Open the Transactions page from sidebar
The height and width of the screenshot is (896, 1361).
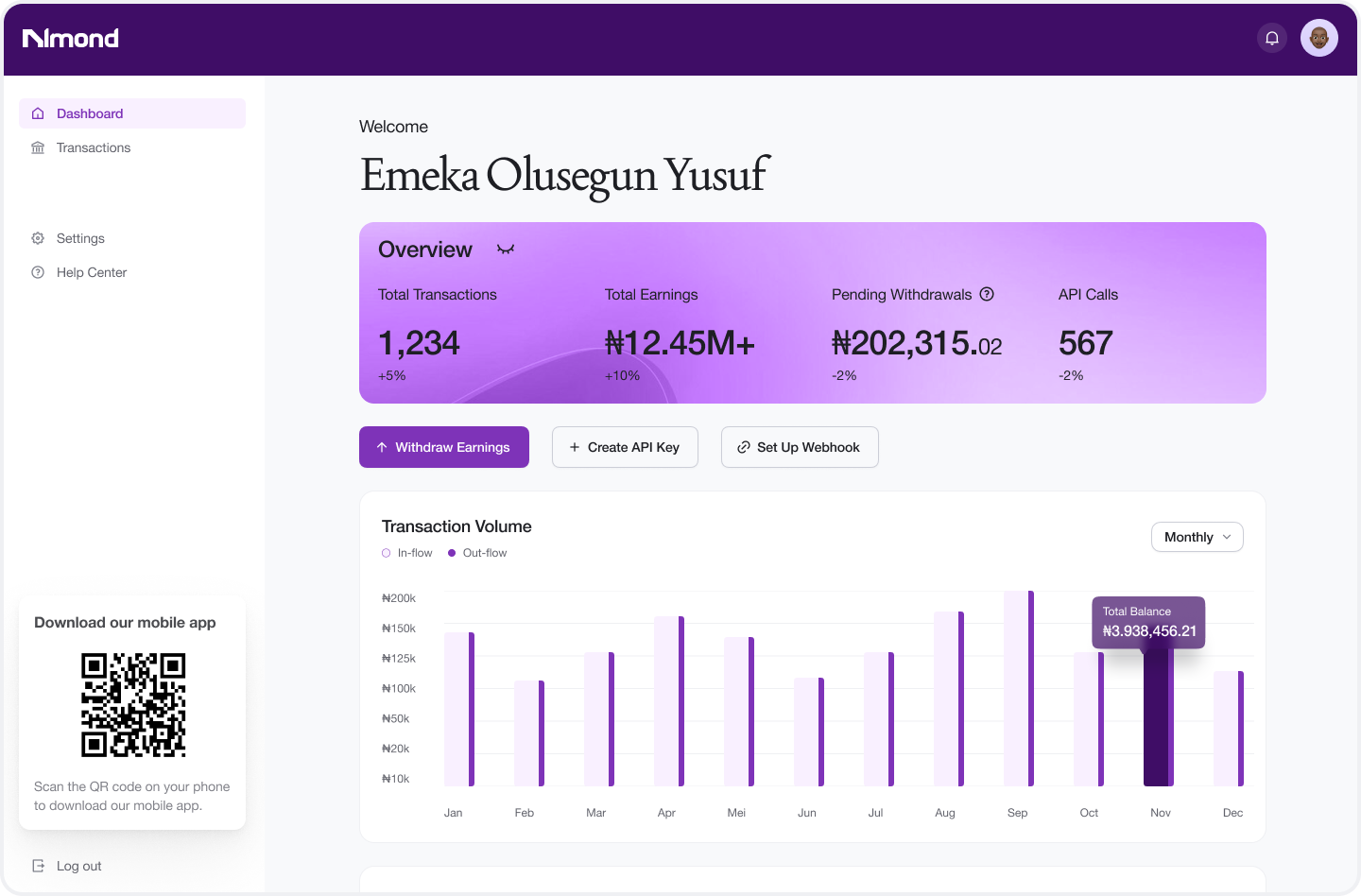pyautogui.click(x=94, y=147)
